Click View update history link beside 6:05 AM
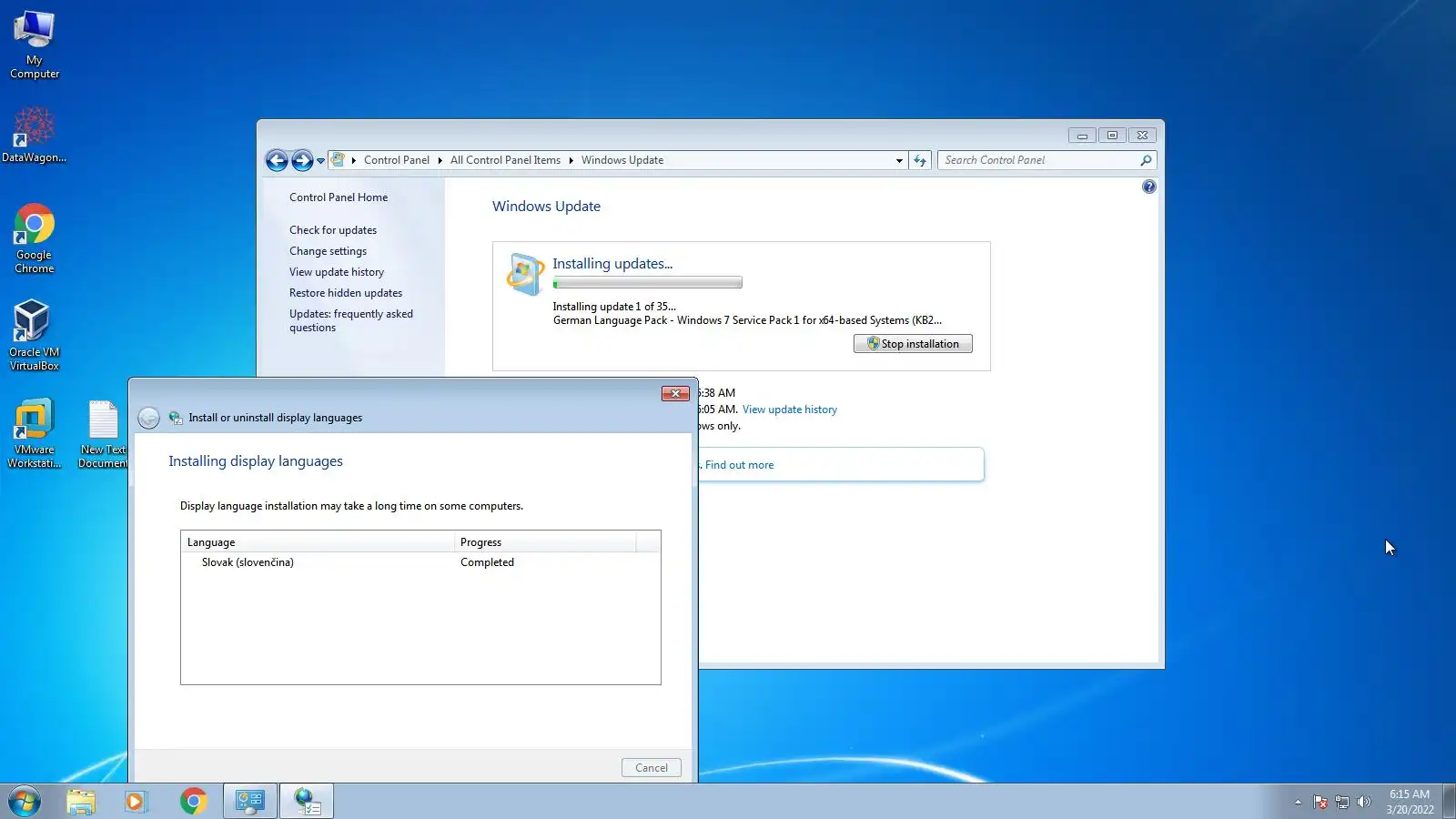The image size is (1456, 819). [790, 409]
